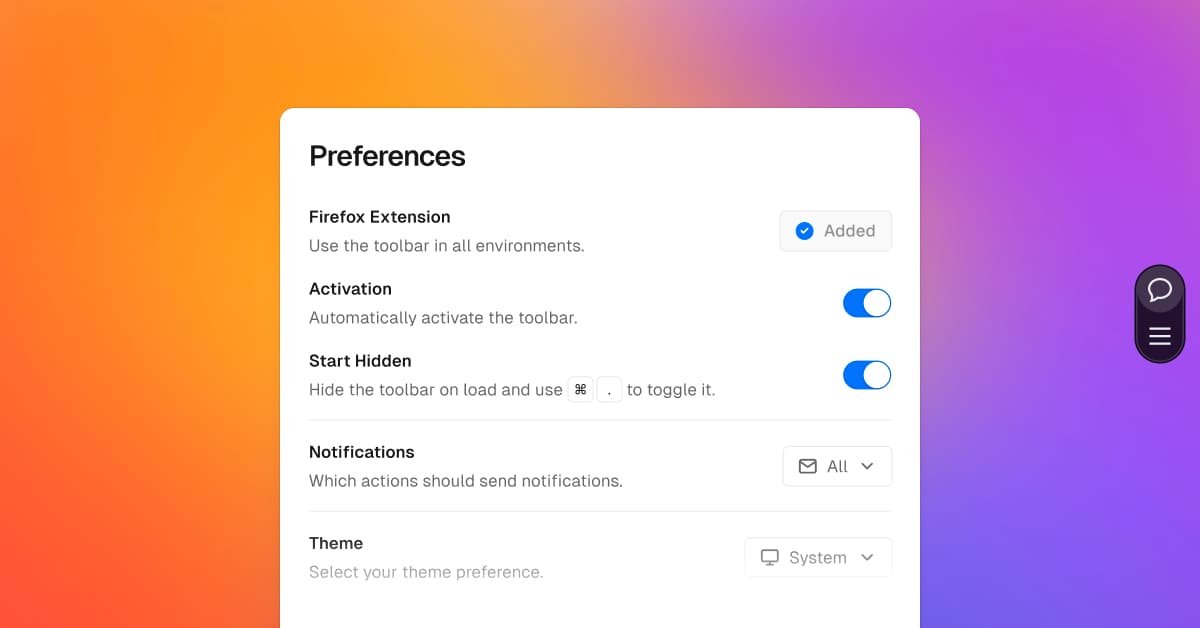Screen dimensions: 1200x628
Task: Open the Notifications All dropdown
Action: pyautogui.click(x=837, y=466)
